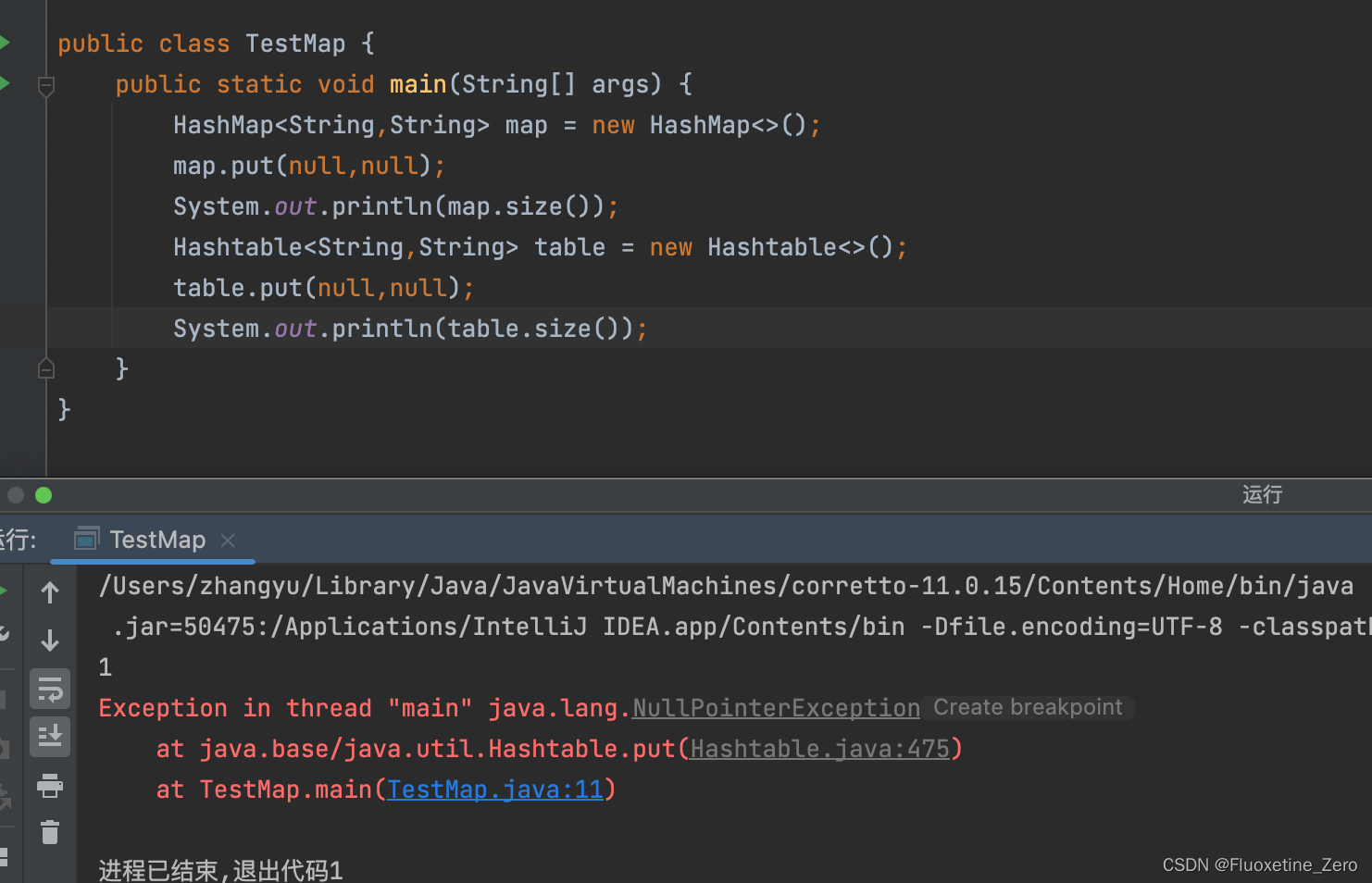
Task: Click the 'new HashMap<>();' code line
Action: (497, 125)
